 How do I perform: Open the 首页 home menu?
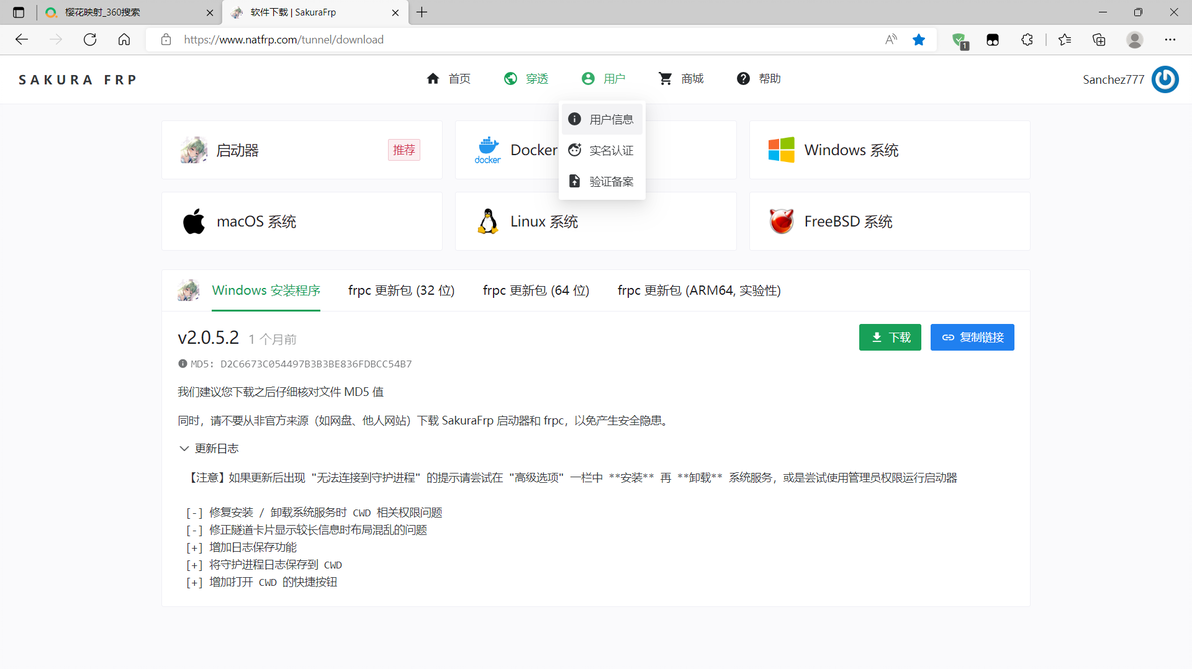pos(449,79)
